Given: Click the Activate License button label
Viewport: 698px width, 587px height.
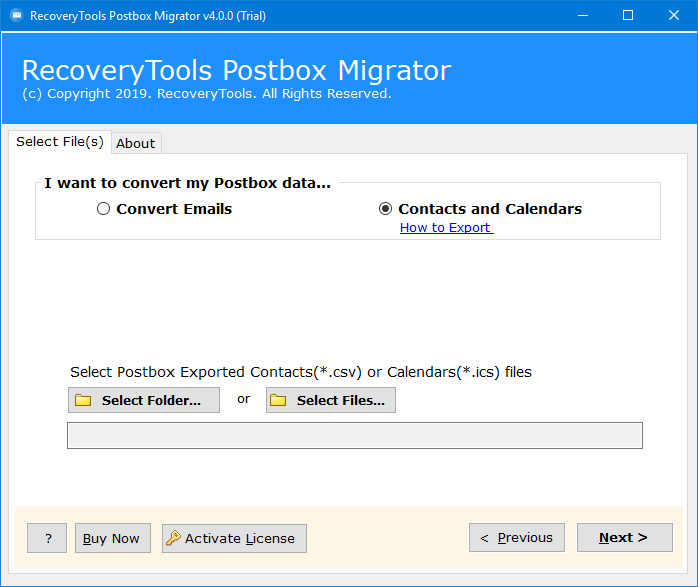Looking at the screenshot, I should coord(240,538).
